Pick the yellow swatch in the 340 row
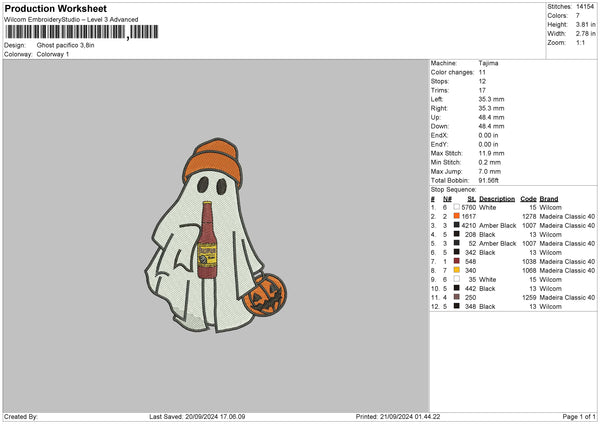Viewport: 600px width, 424px height. 457,270
